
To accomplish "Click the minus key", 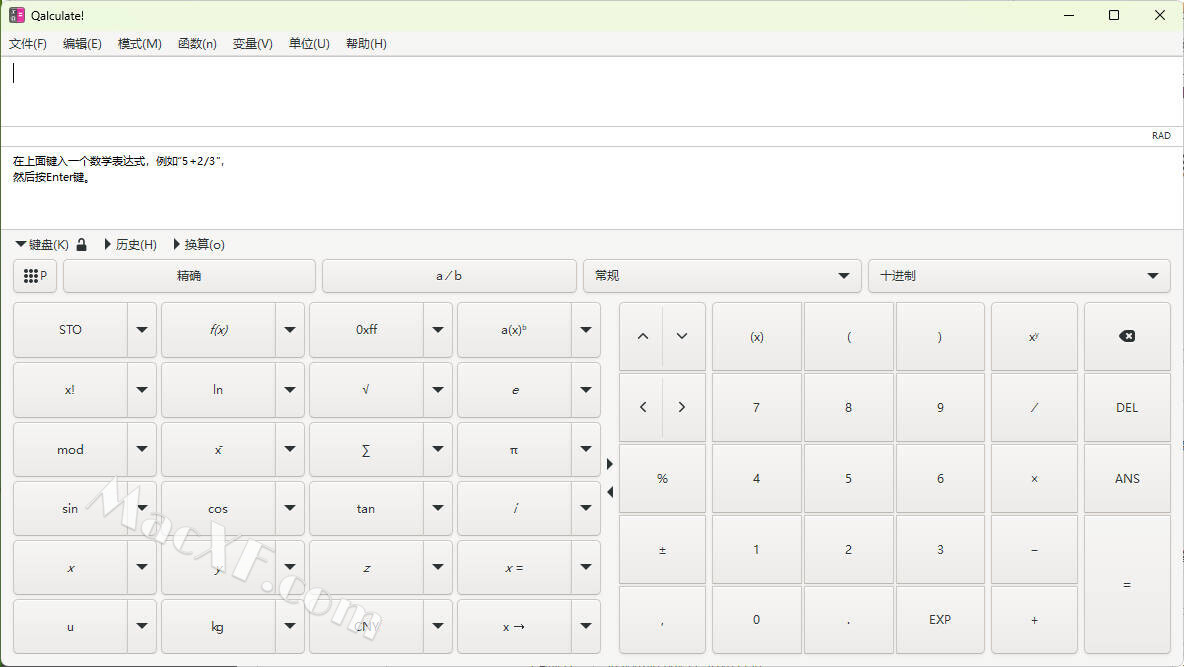I will click(1034, 549).
